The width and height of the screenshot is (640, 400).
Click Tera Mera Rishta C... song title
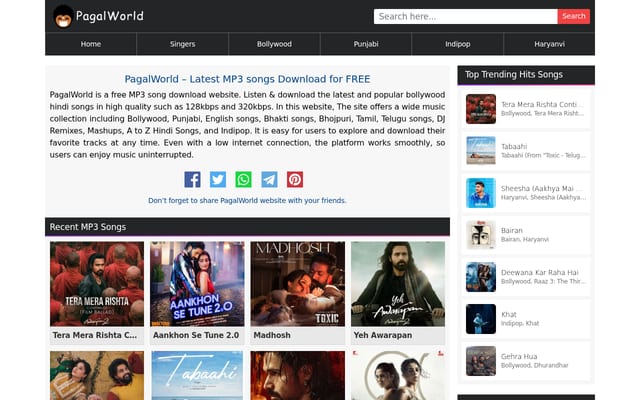[95, 335]
